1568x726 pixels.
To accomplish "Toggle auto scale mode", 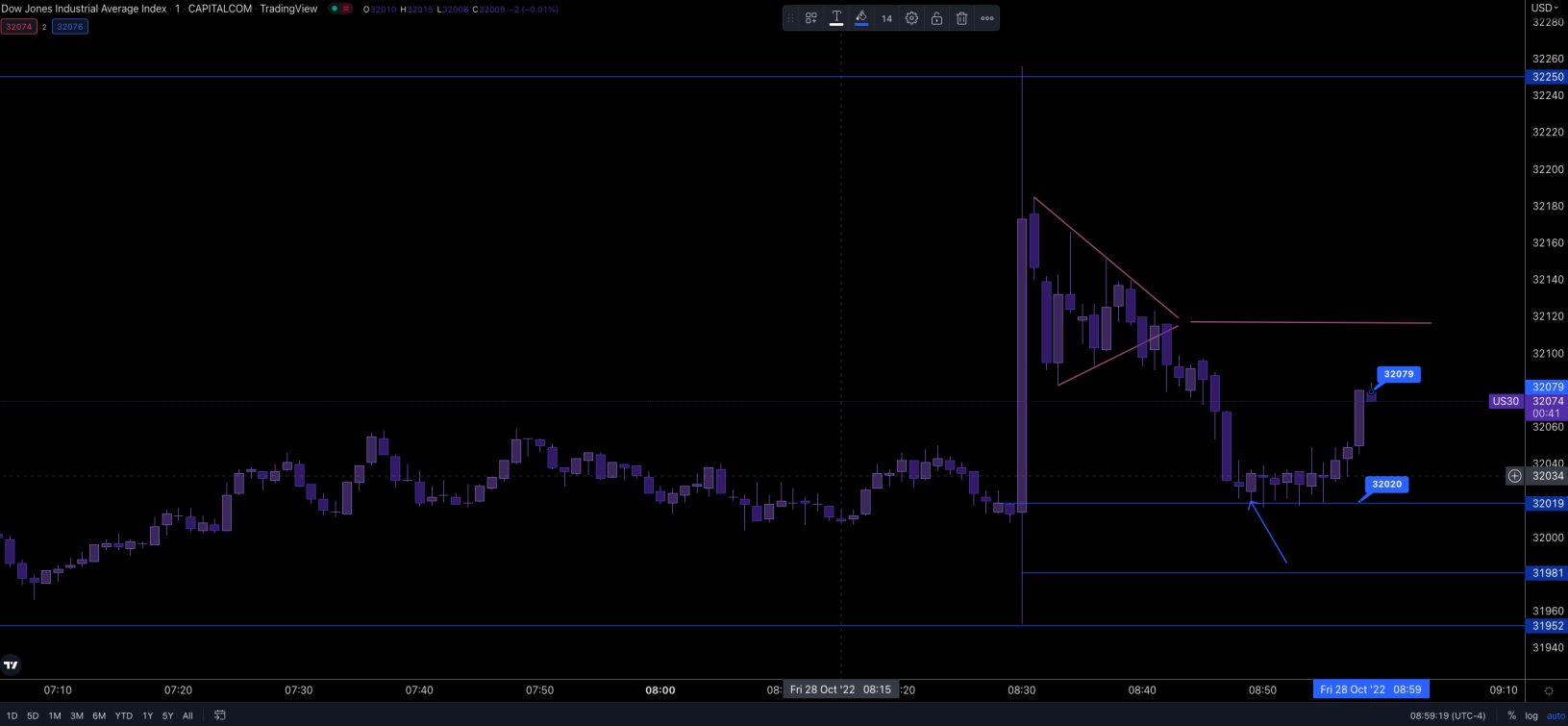I will tap(1556, 715).
